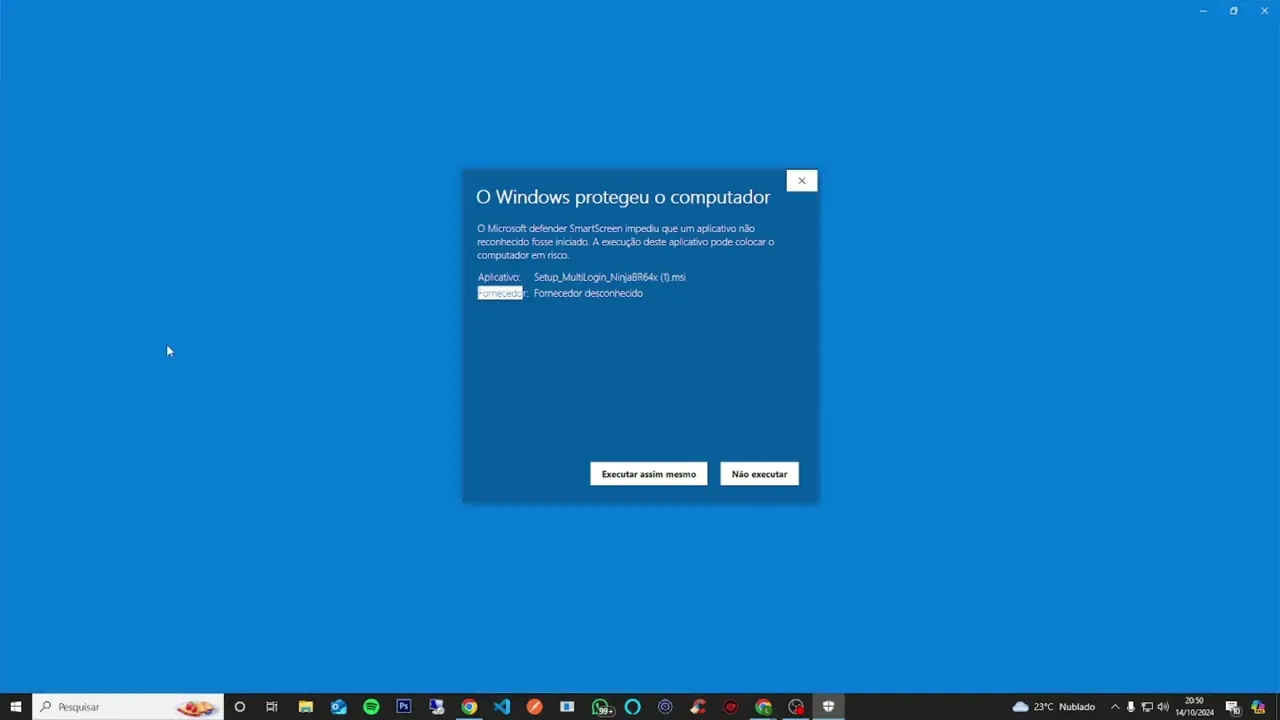
Task: Click the 'Fornecedor desconhecido' text
Action: [x=588, y=293]
